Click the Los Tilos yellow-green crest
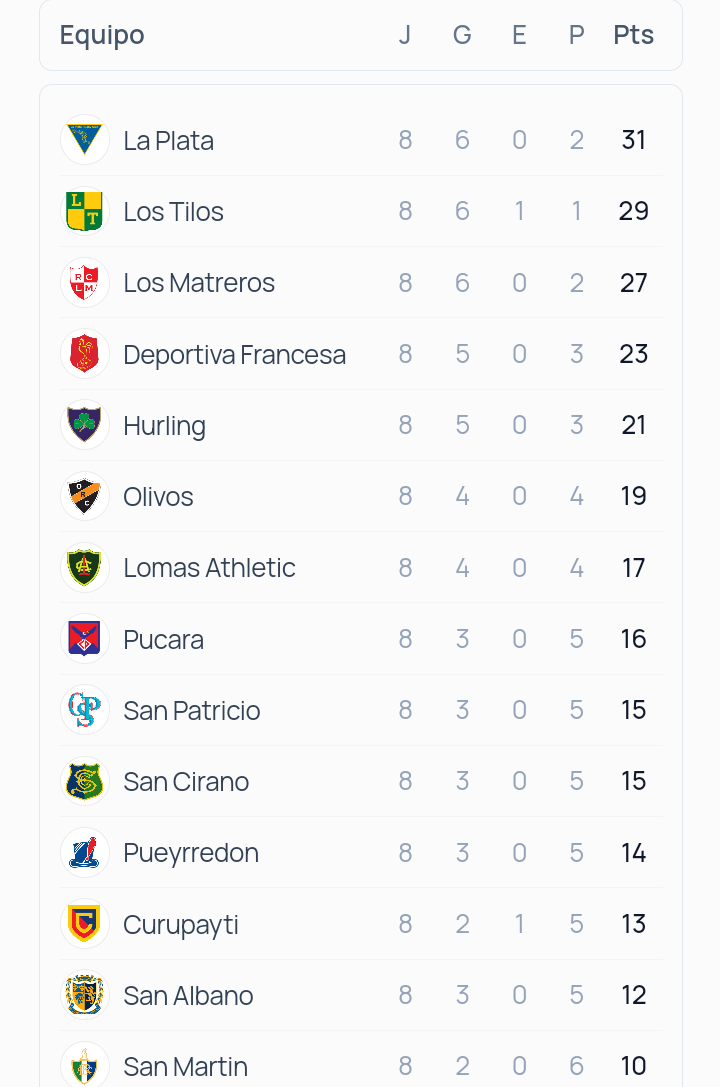 point(85,211)
